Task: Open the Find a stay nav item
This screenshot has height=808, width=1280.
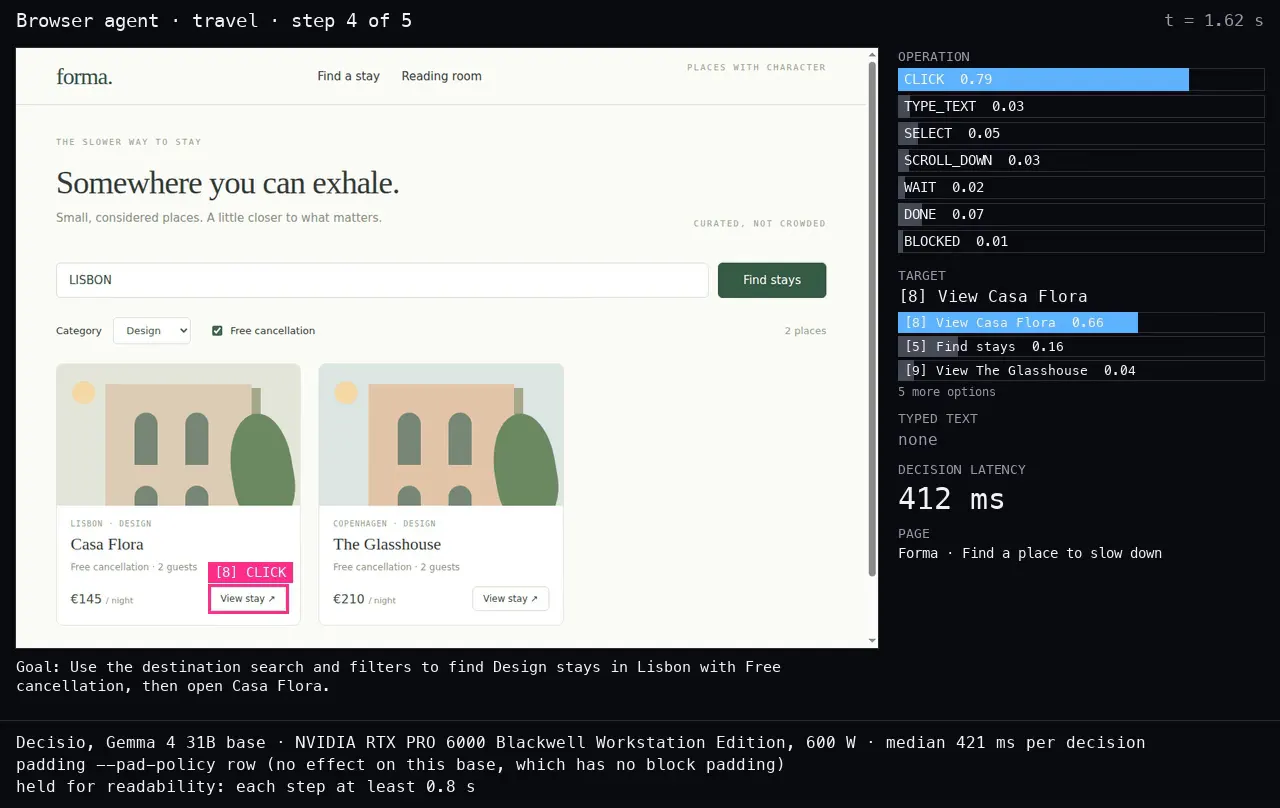Action: [x=348, y=76]
